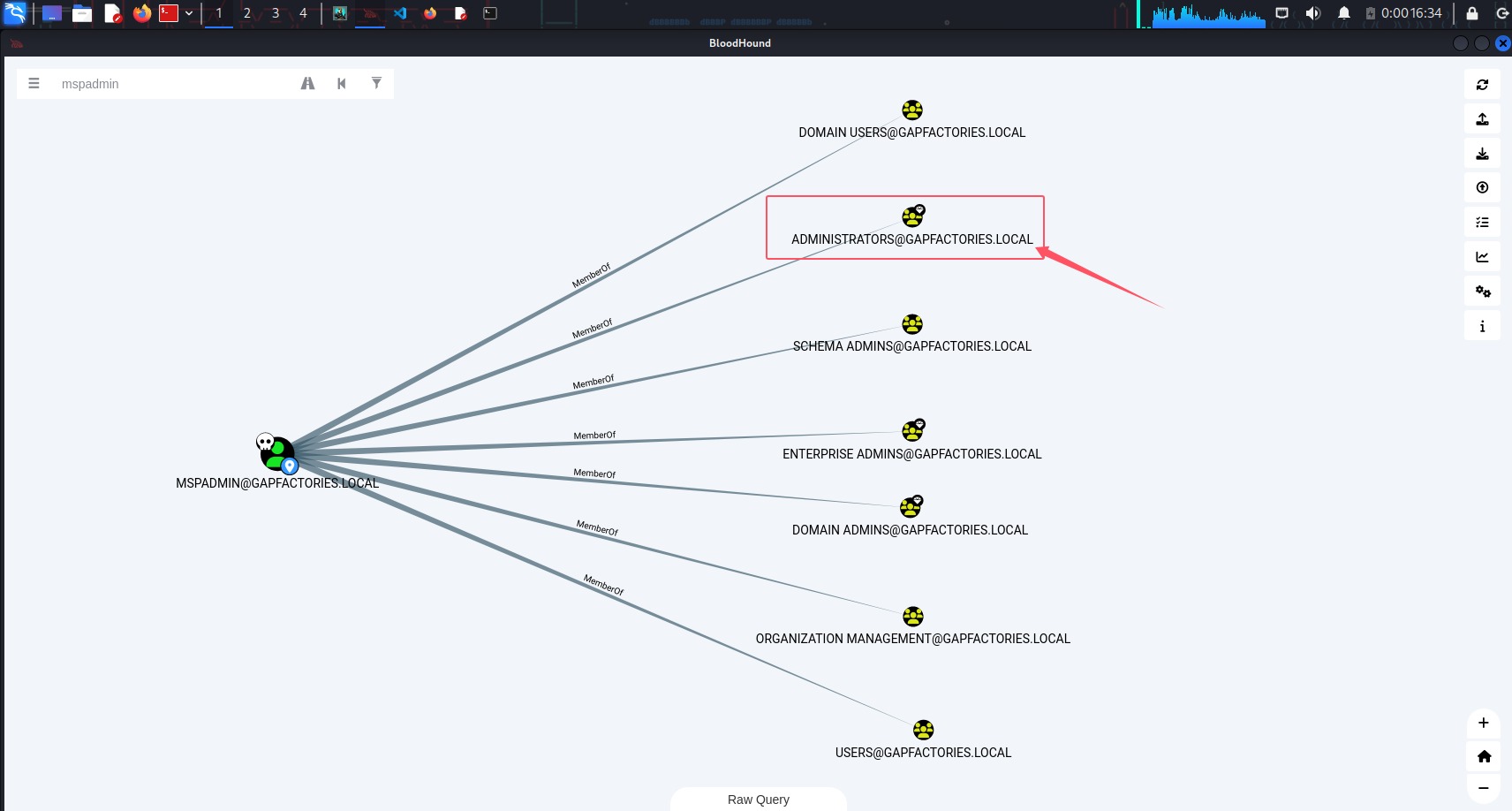
Task: Click the mspadmin search input field
Action: point(172,84)
